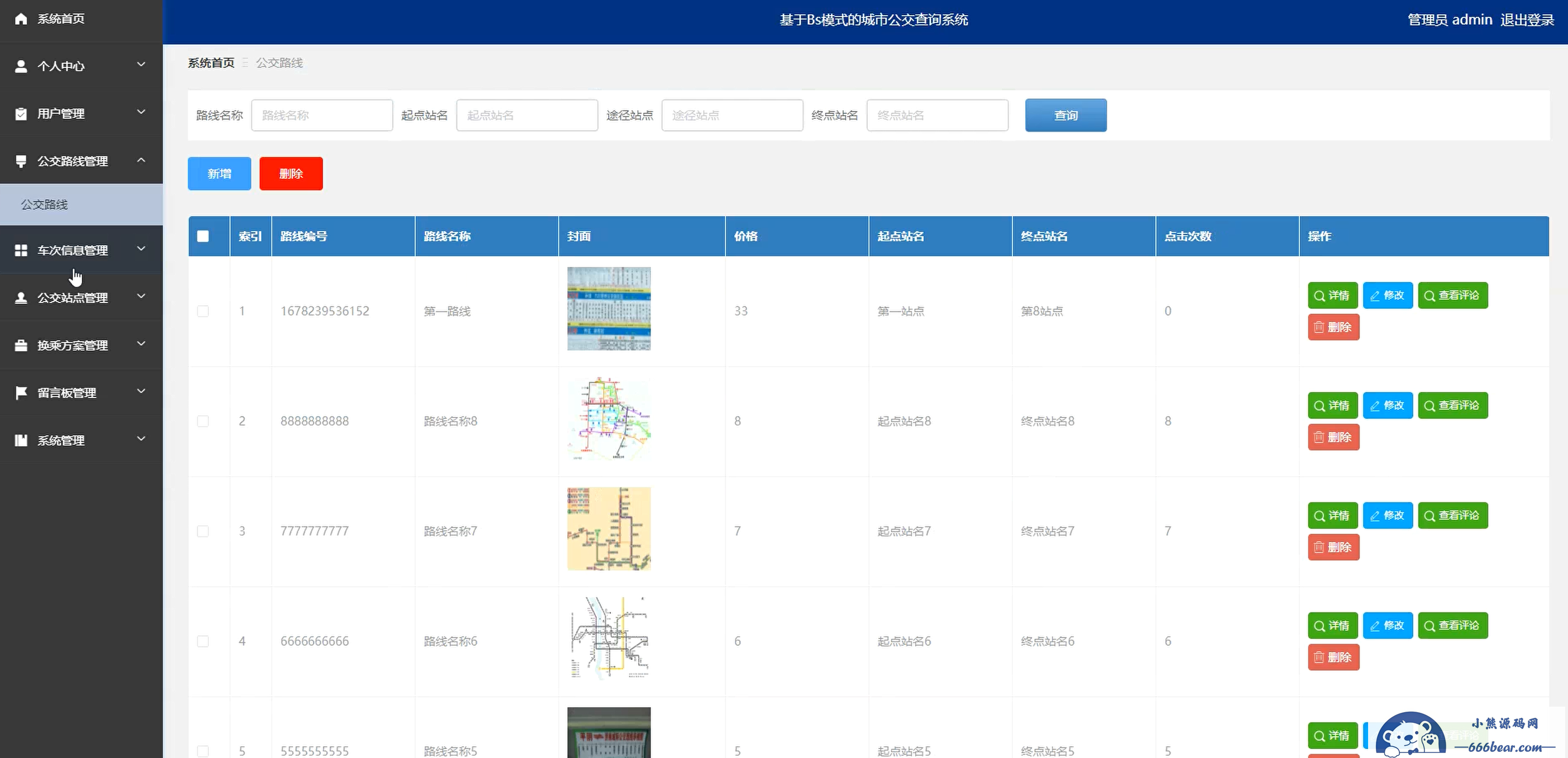
Task: Click 查看评论 for 第一路线 row
Action: pyautogui.click(x=1453, y=295)
